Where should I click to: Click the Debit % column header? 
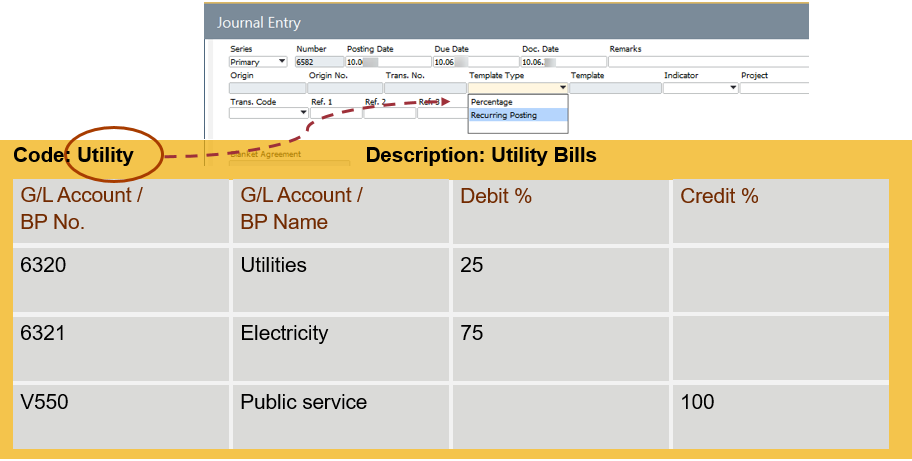click(561, 211)
